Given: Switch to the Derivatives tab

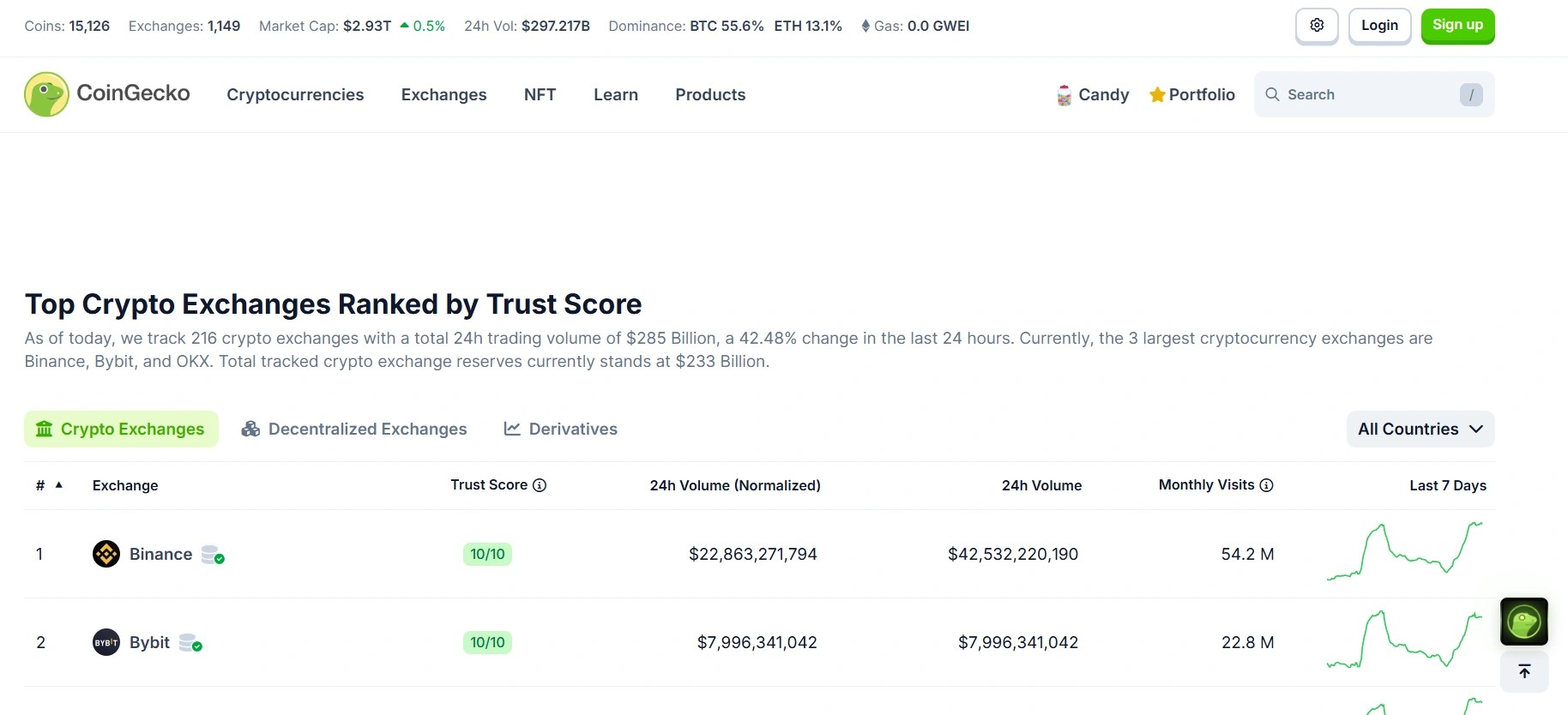Looking at the screenshot, I should 560,430.
